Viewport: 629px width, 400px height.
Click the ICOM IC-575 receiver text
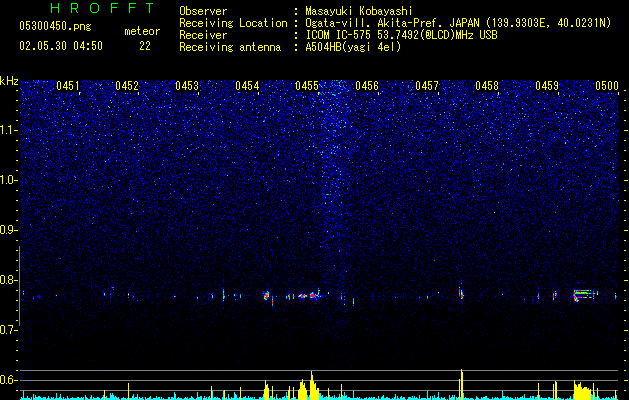[x=401, y=35]
